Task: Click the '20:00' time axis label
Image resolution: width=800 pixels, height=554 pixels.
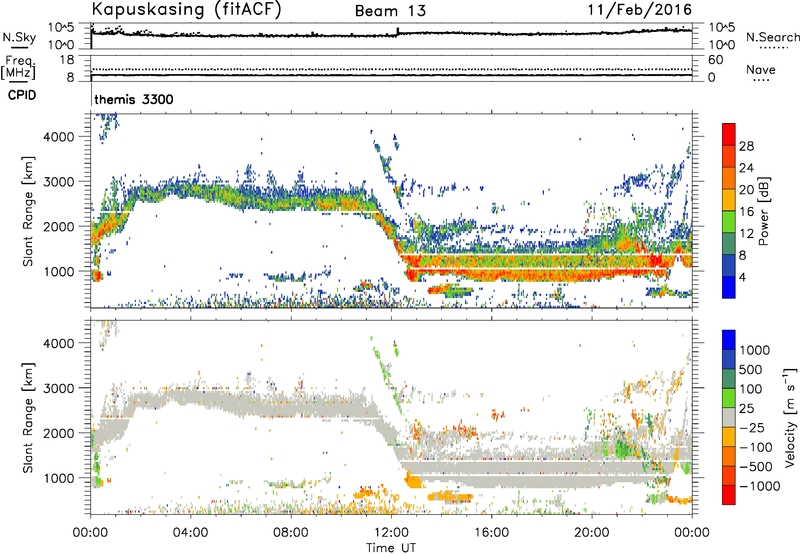Action: tap(592, 533)
